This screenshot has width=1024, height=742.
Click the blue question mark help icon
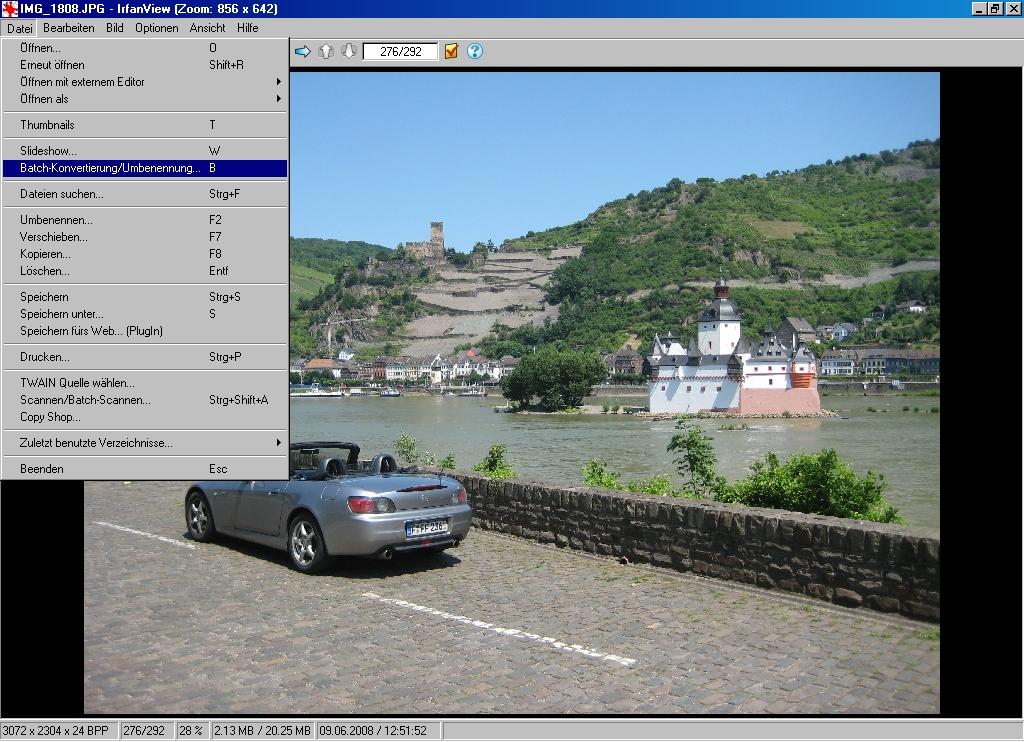coord(475,51)
